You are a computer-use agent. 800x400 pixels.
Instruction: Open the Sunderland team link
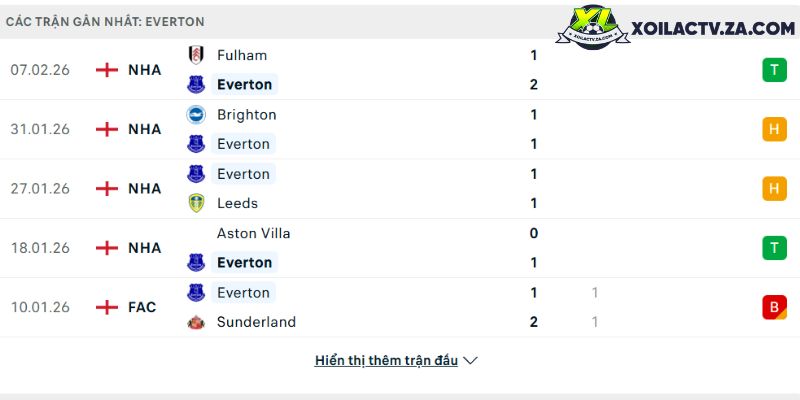coord(254,322)
